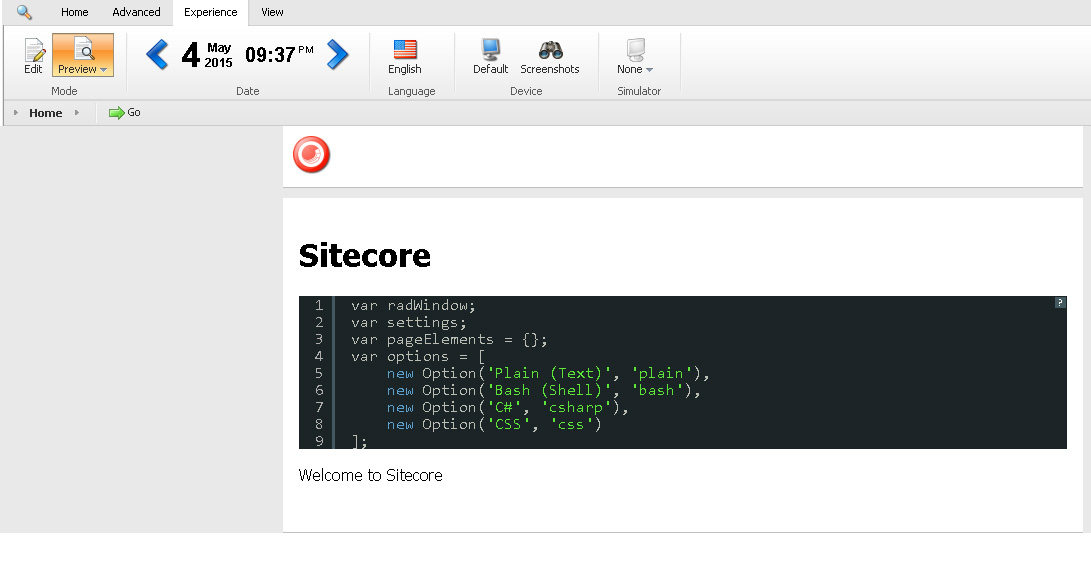Click the green Go button
The height and width of the screenshot is (583, 1091).
coord(125,113)
